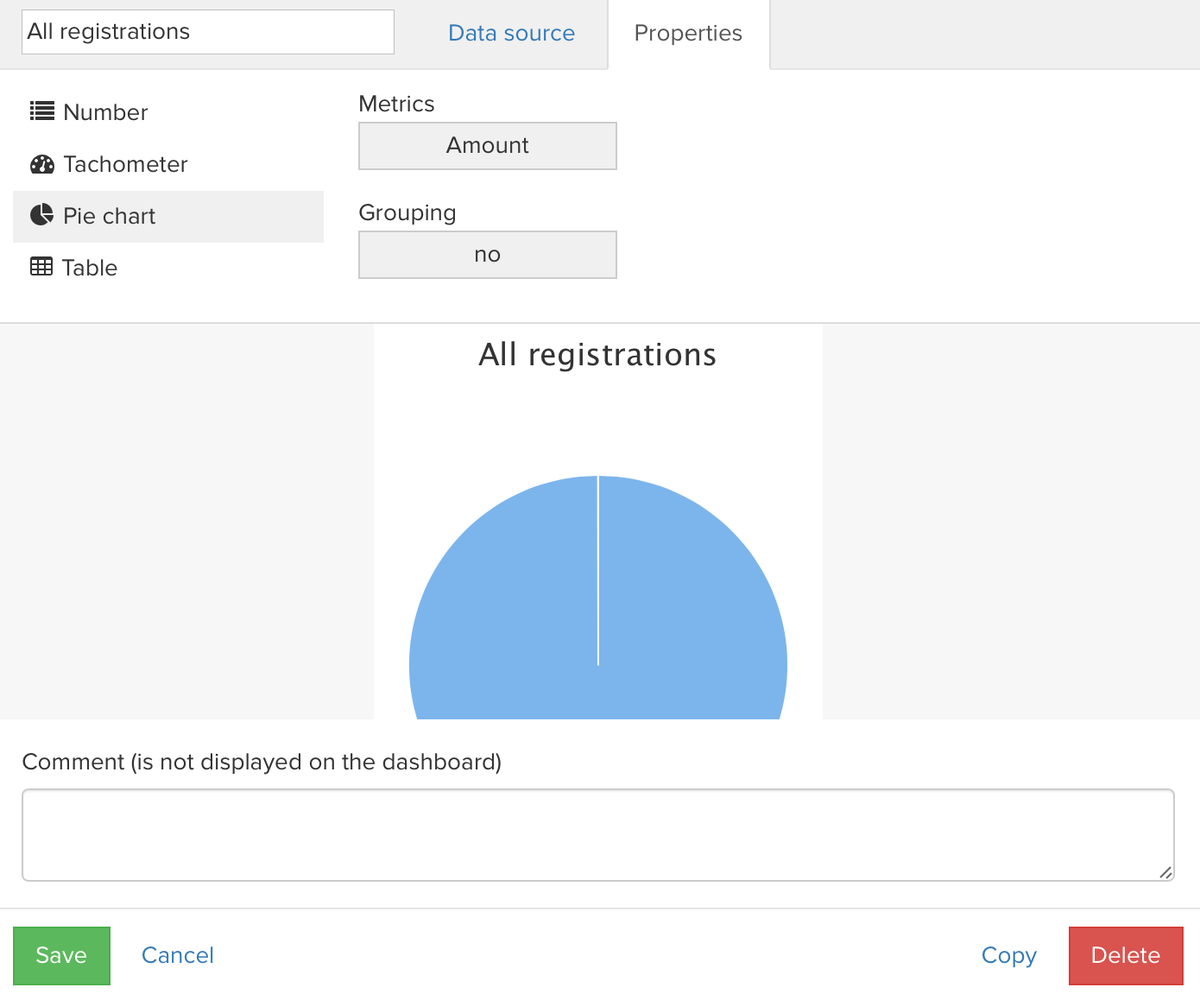This screenshot has height=1000, width=1200.
Task: Click the Grouping label
Action: 407,213
